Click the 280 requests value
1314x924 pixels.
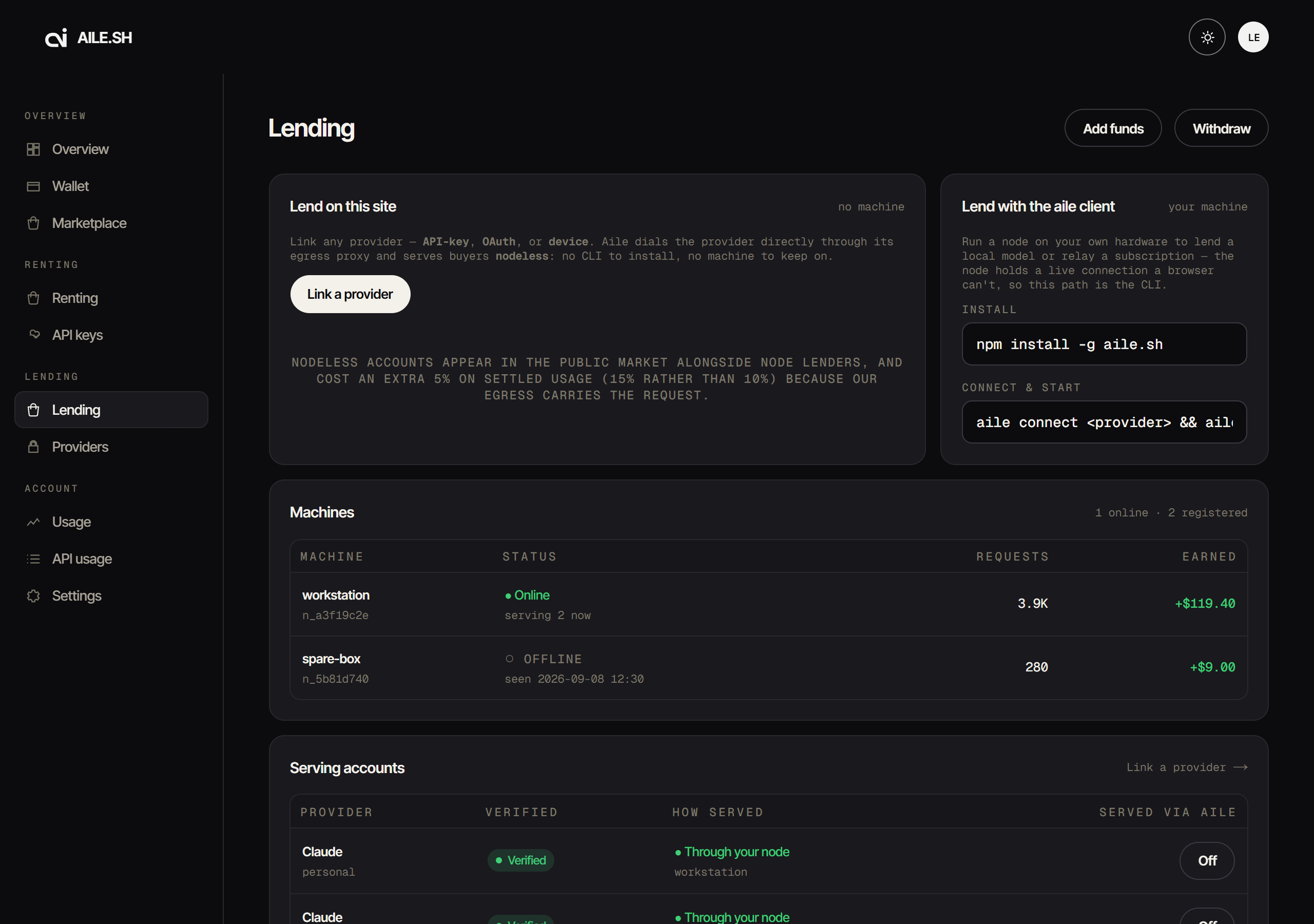[x=1036, y=667]
